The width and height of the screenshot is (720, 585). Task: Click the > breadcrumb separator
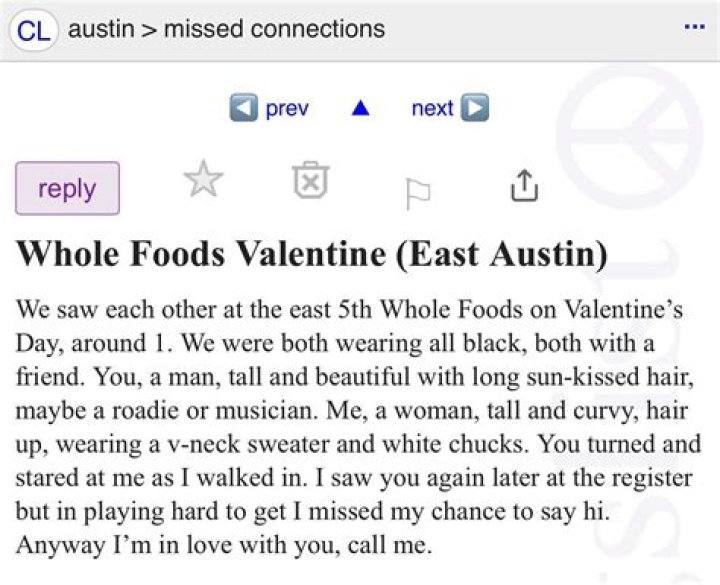point(147,29)
